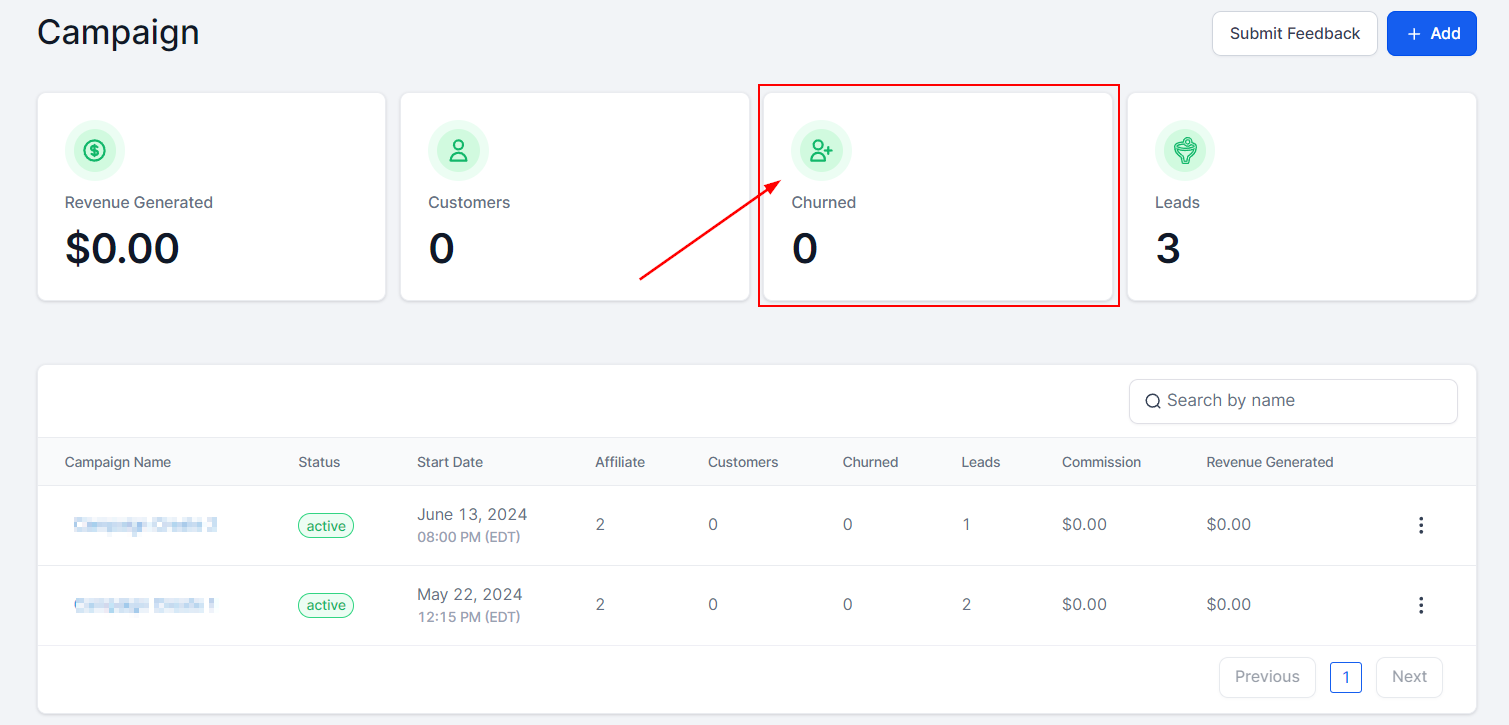Click the magnifier icon in search box
Viewport: 1509px width, 725px height.
point(1153,401)
